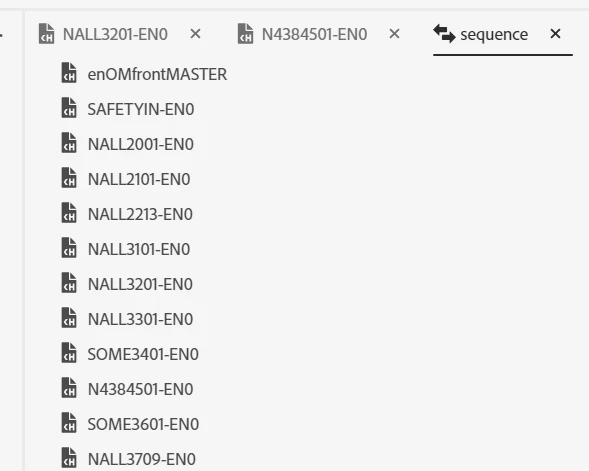This screenshot has width=589, height=471.
Task: Select NALL3101-EN0 topic entry
Action: tap(139, 249)
